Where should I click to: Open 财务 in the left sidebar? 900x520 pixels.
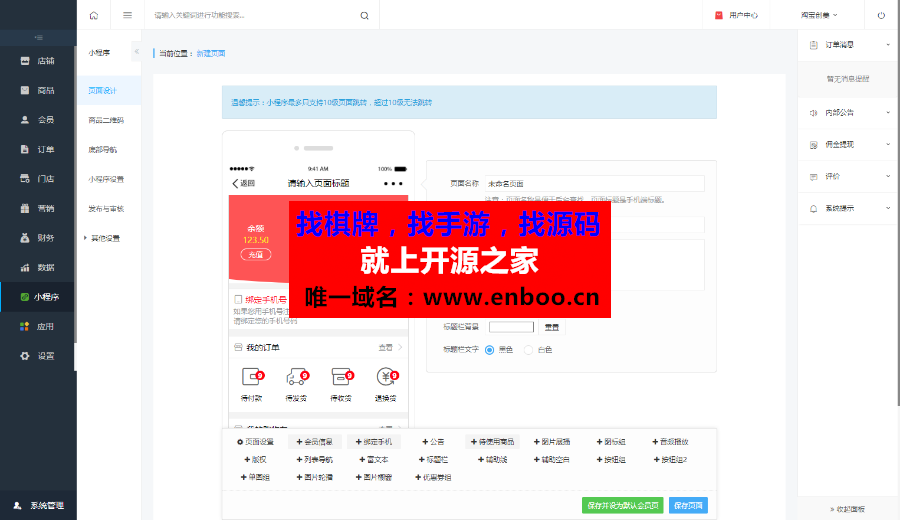coord(38,238)
